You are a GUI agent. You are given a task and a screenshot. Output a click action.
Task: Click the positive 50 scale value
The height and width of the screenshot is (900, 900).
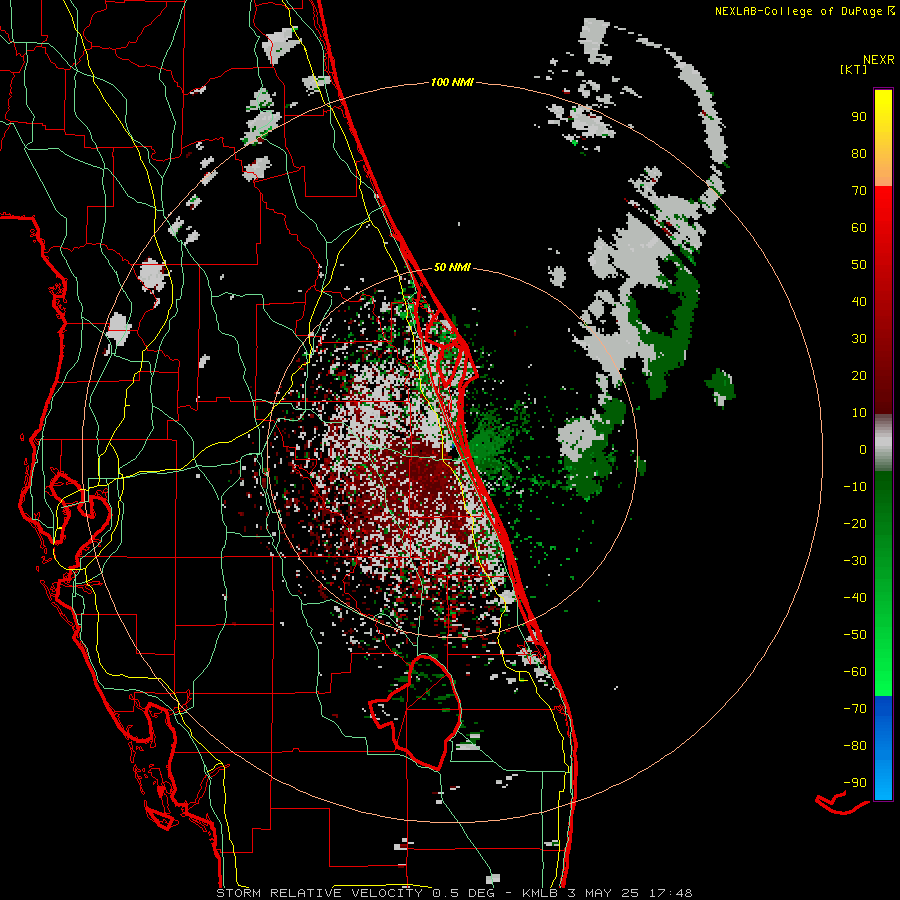(859, 265)
